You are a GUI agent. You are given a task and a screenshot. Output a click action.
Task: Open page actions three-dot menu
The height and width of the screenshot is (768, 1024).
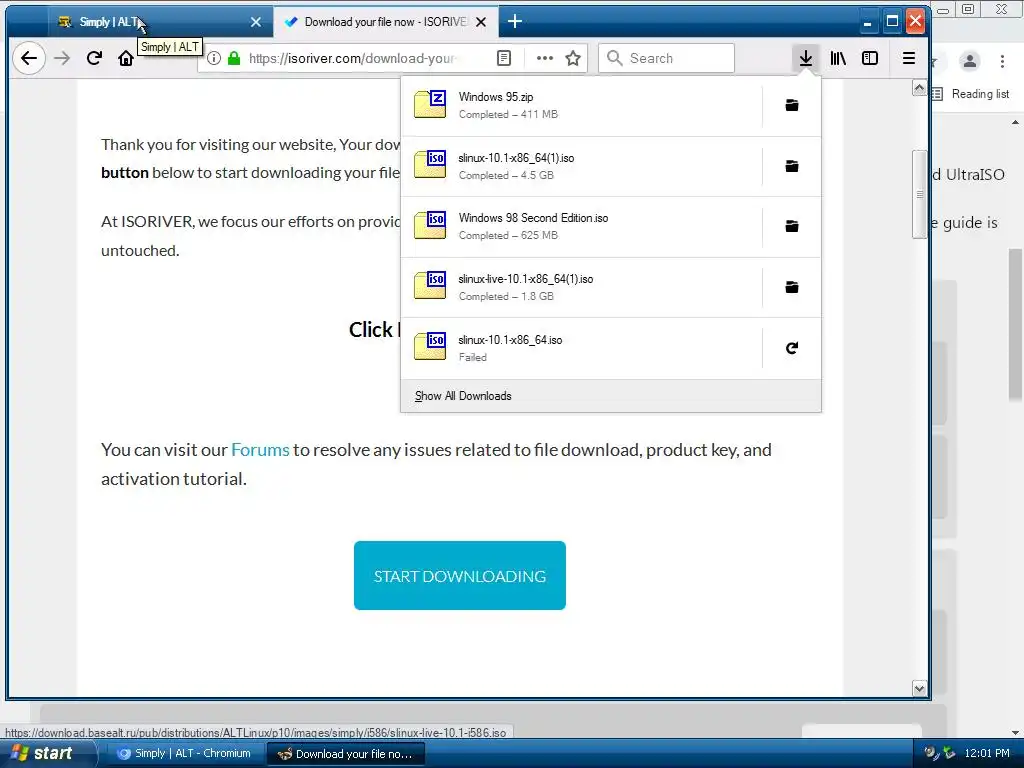pos(545,59)
